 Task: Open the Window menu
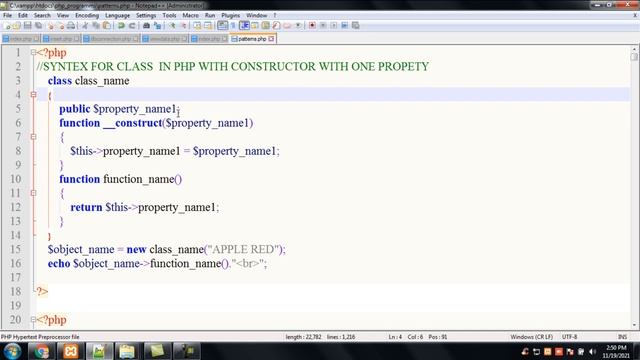coord(256,16)
